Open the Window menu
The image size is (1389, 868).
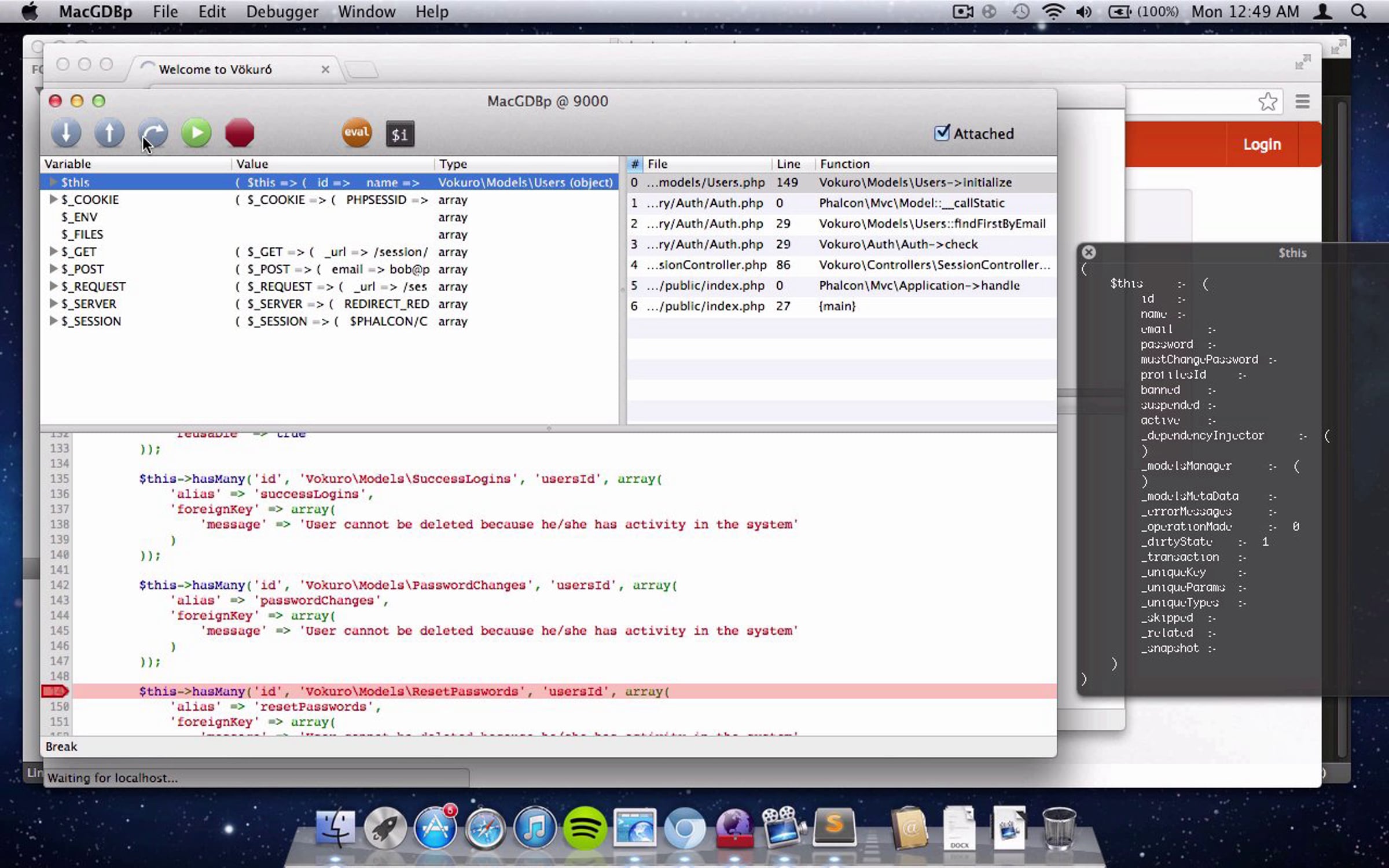pos(366,12)
